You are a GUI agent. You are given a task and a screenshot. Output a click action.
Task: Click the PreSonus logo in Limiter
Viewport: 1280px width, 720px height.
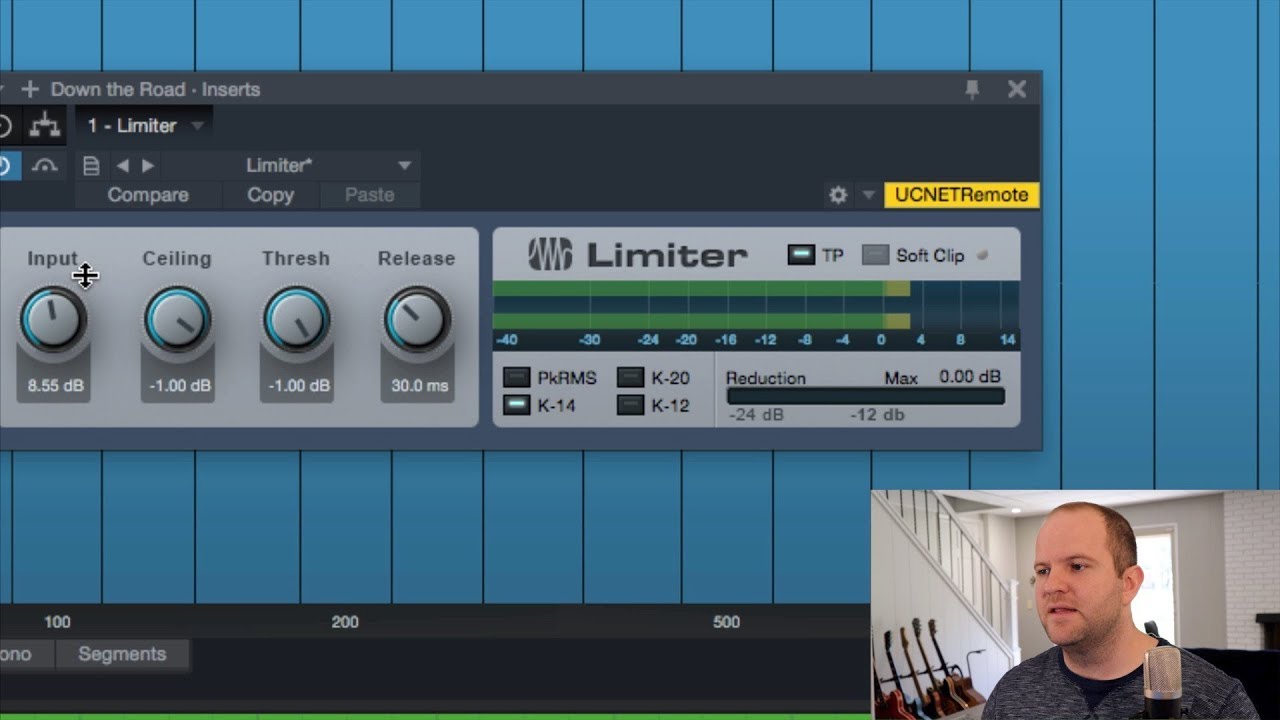[x=550, y=255]
